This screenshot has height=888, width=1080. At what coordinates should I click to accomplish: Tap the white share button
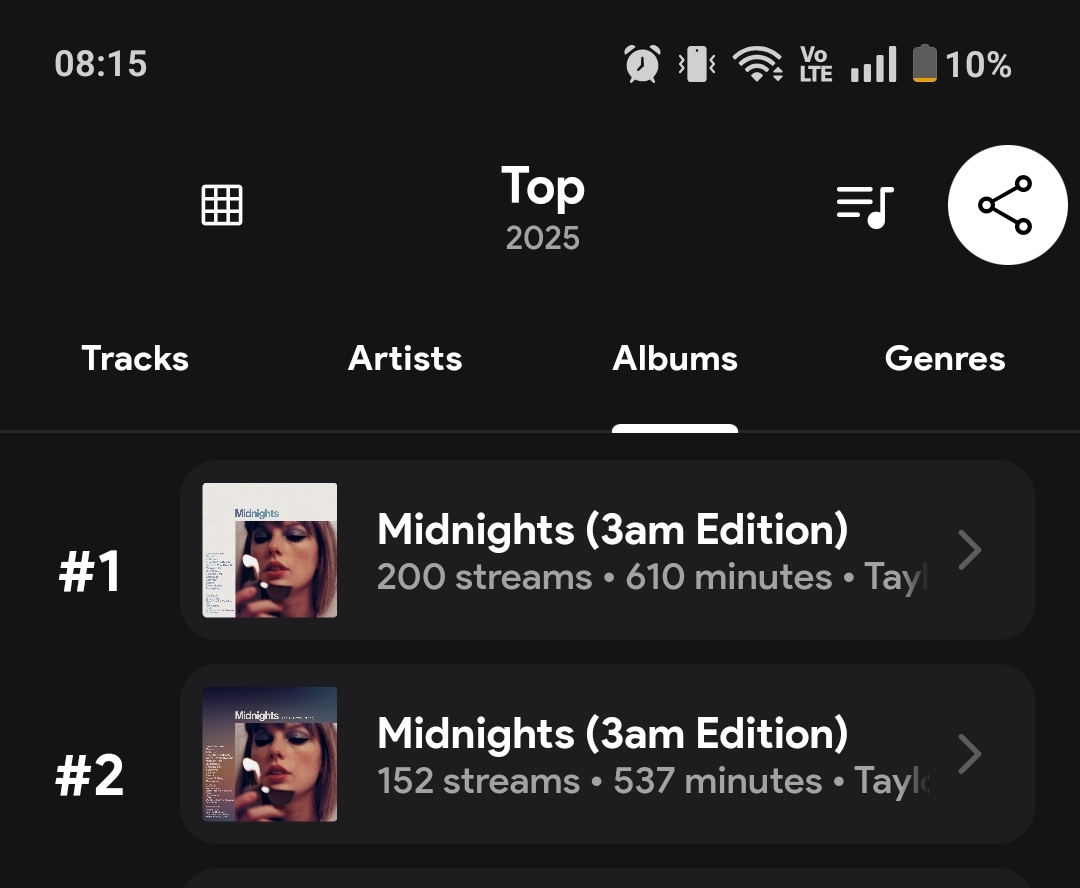point(1006,205)
